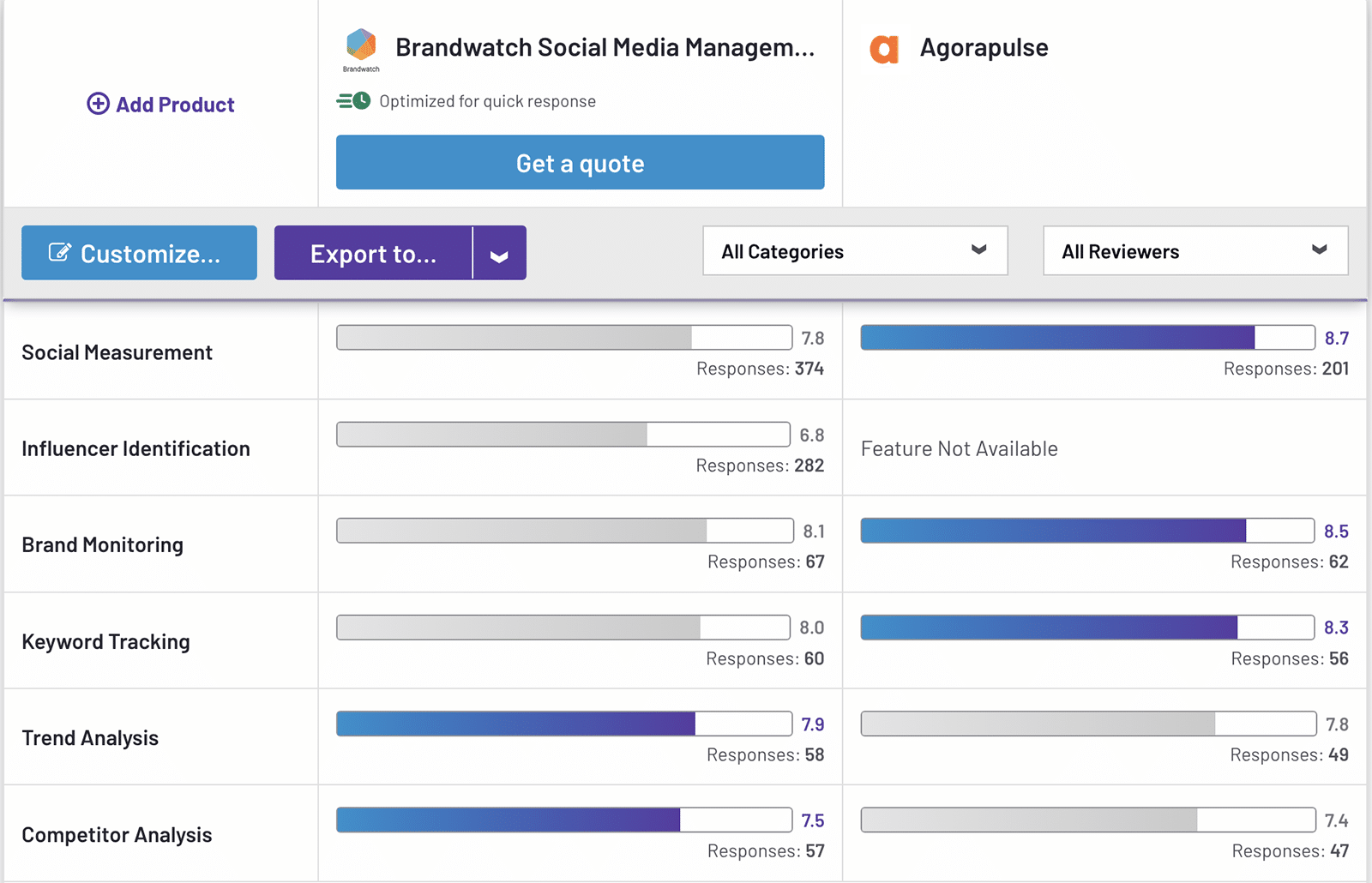The image size is (1372, 883).
Task: Click the Feature Not Available text
Action: click(959, 448)
